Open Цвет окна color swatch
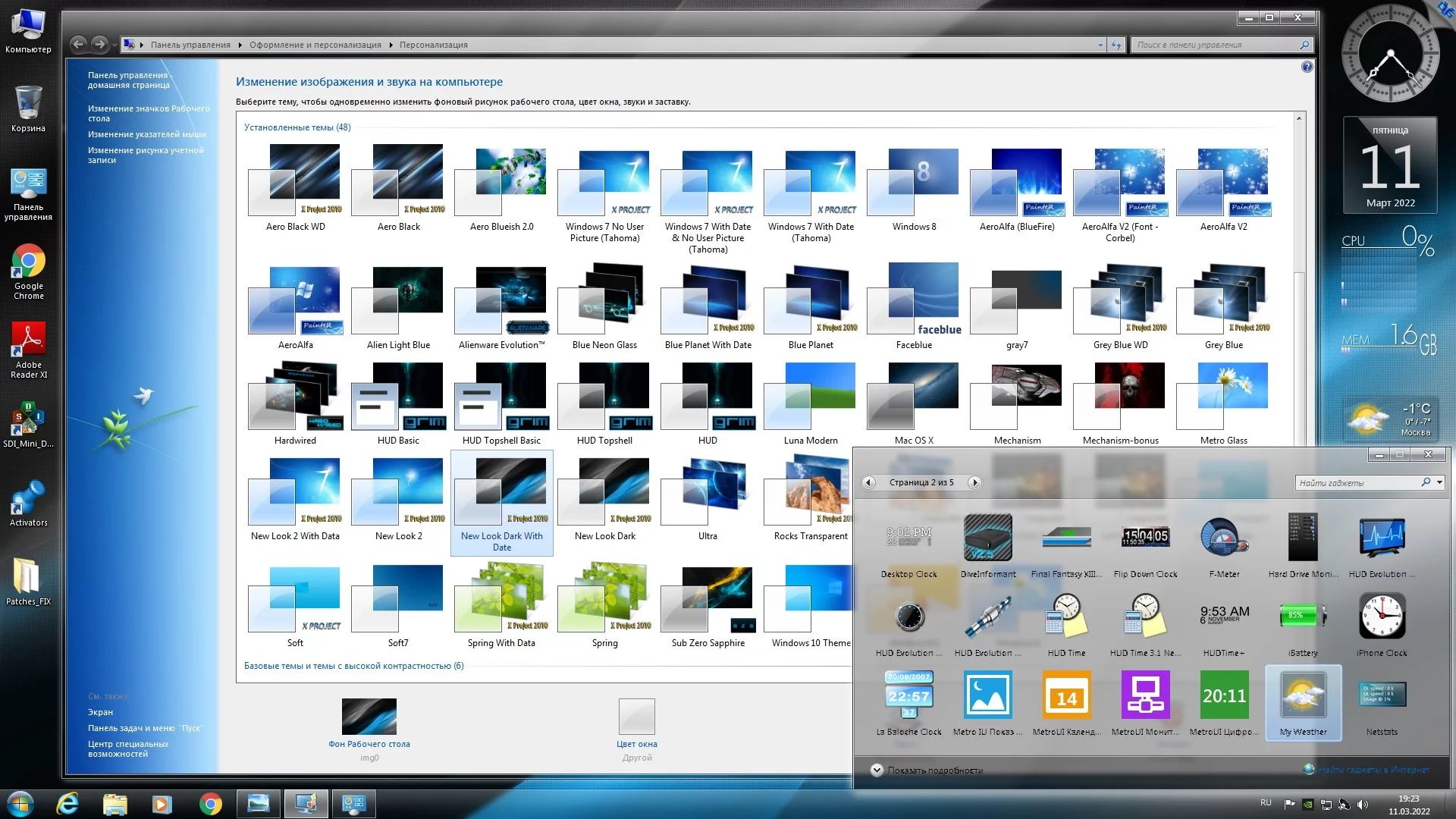This screenshot has width=1456, height=819. [x=636, y=717]
